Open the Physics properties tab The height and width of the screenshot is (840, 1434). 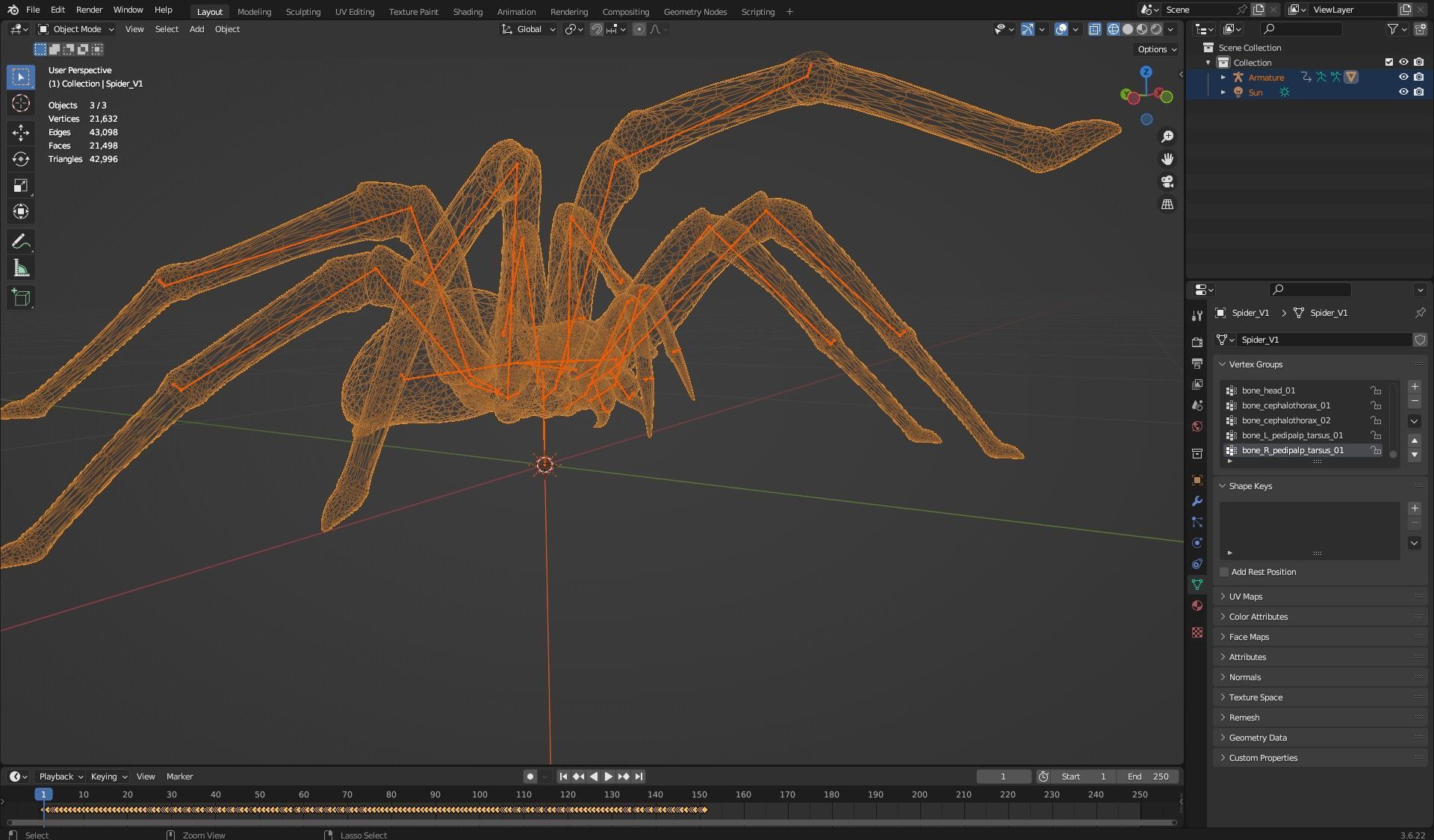click(1197, 543)
